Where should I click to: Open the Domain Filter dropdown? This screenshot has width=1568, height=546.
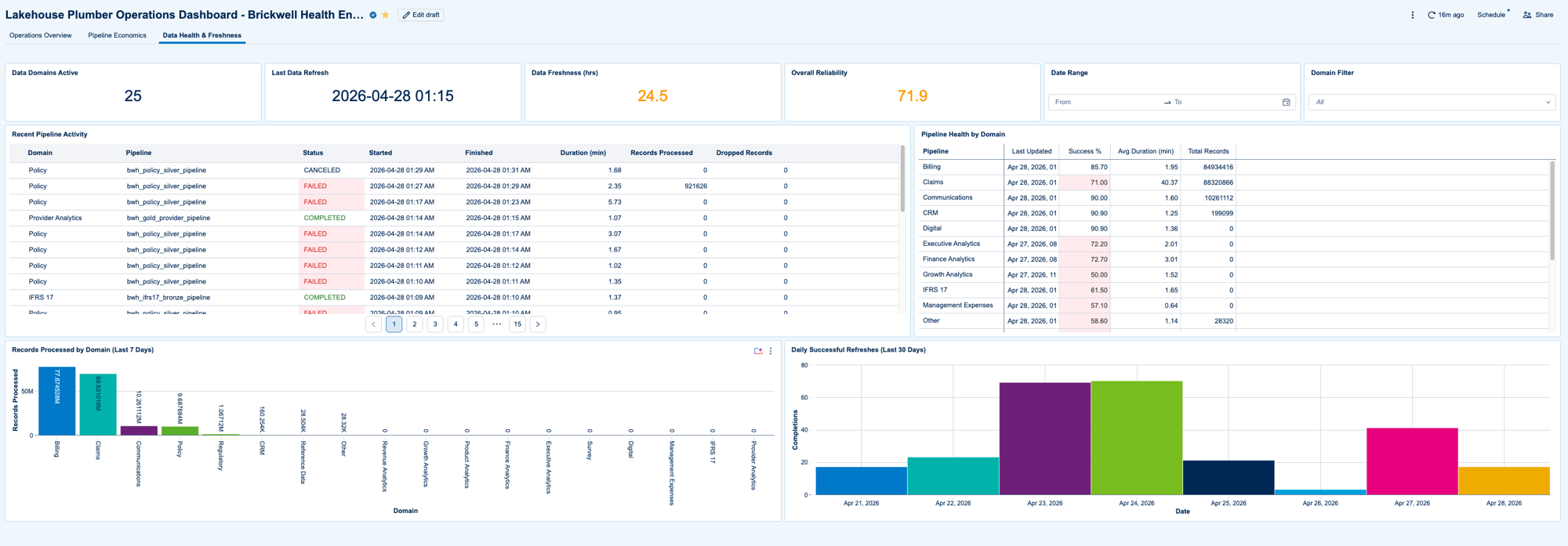pos(1432,102)
